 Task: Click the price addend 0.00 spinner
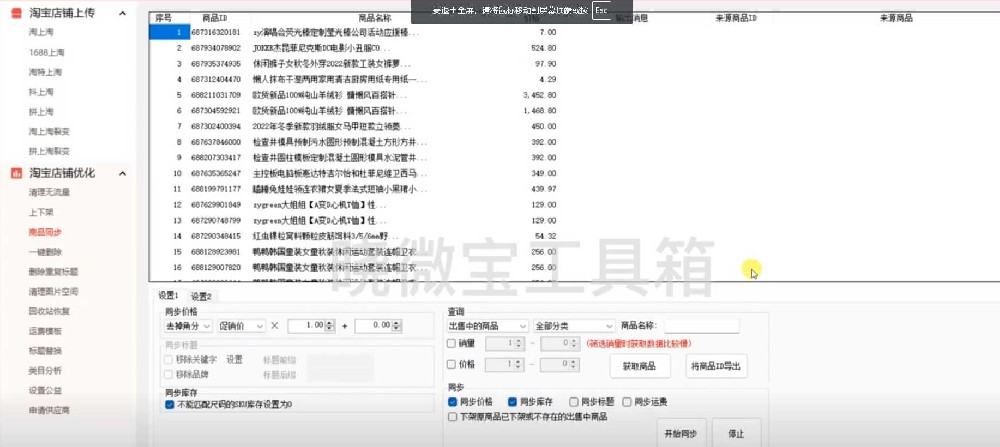(x=378, y=326)
